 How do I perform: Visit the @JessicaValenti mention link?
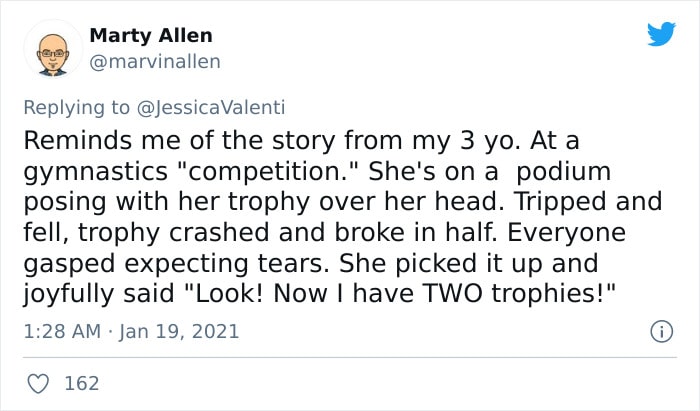211,108
